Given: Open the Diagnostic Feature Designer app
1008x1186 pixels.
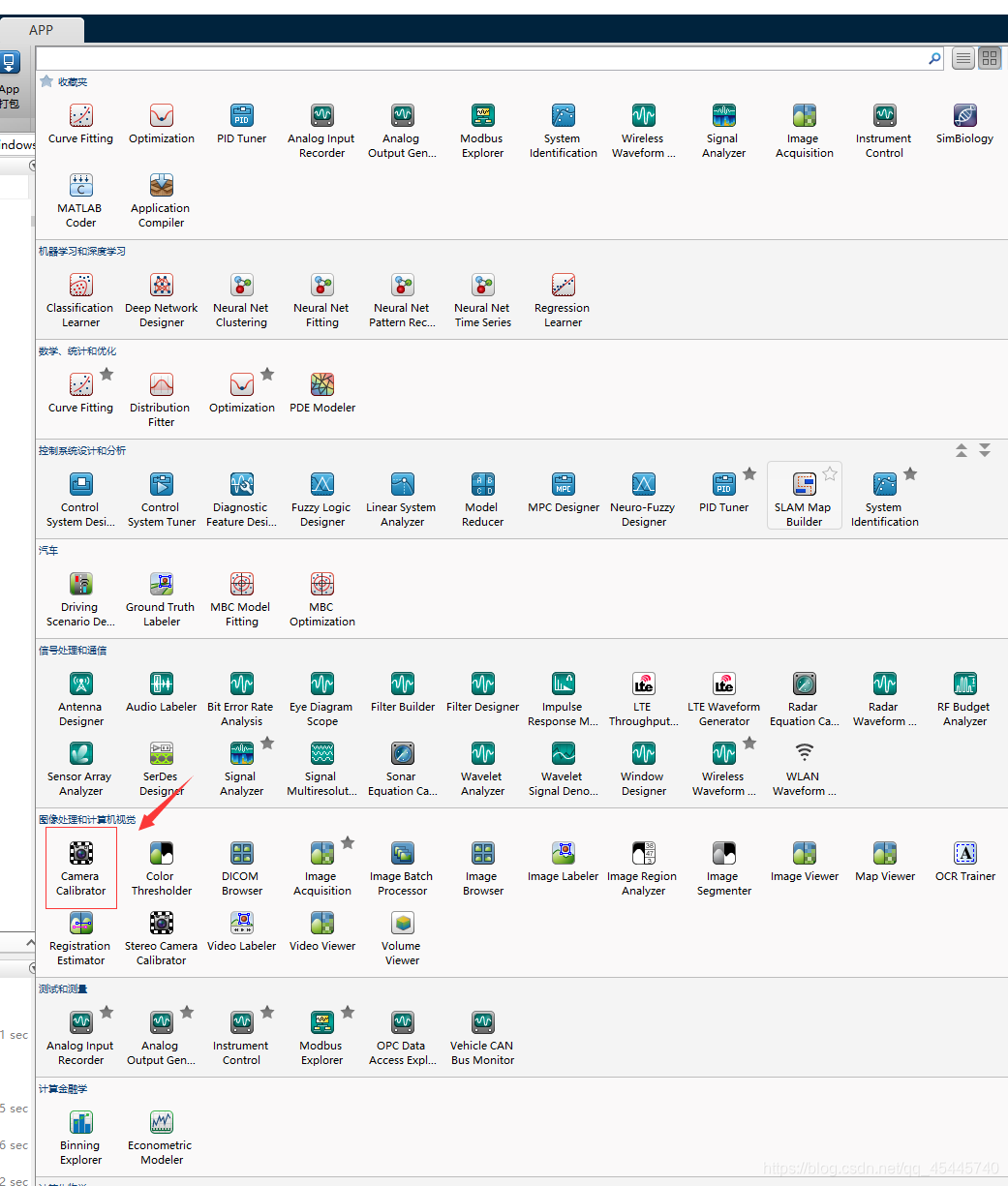Looking at the screenshot, I should pyautogui.click(x=242, y=499).
